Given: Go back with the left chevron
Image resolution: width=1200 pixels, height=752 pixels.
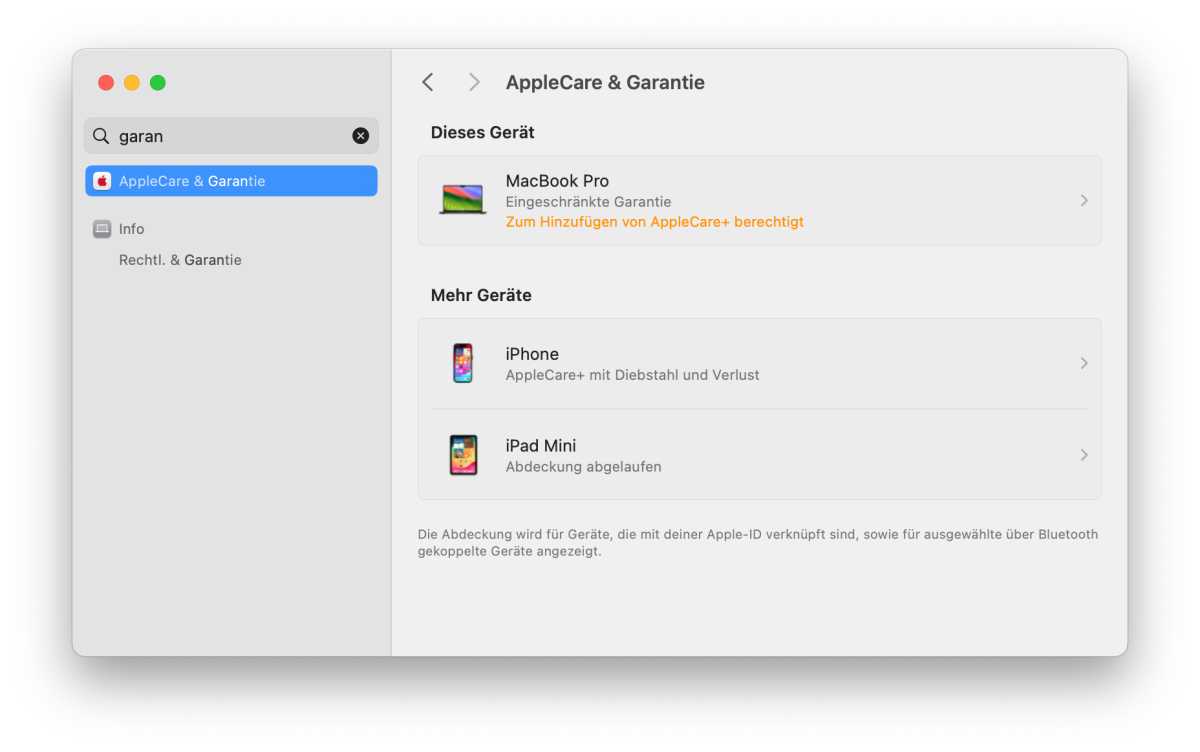Looking at the screenshot, I should (x=428, y=82).
